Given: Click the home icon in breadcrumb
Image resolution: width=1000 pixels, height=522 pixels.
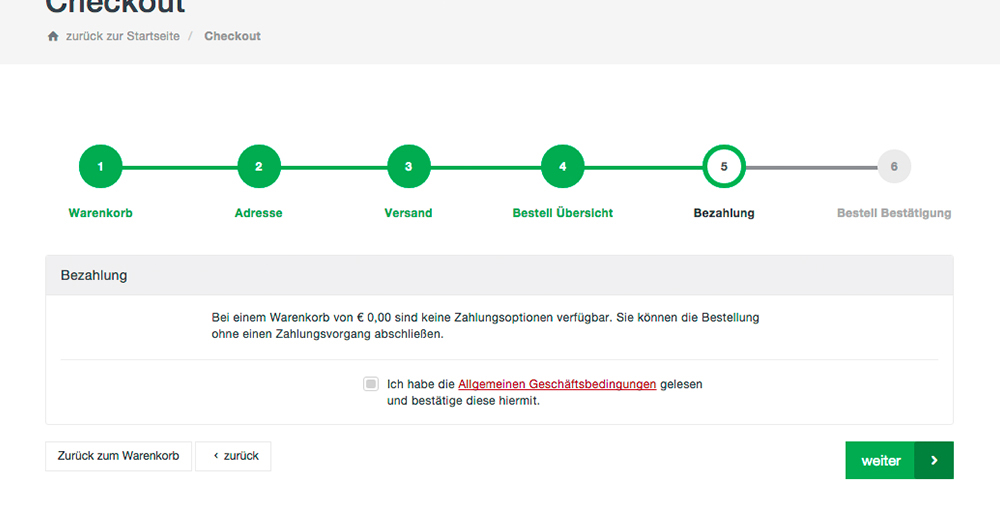Looking at the screenshot, I should [x=53, y=36].
